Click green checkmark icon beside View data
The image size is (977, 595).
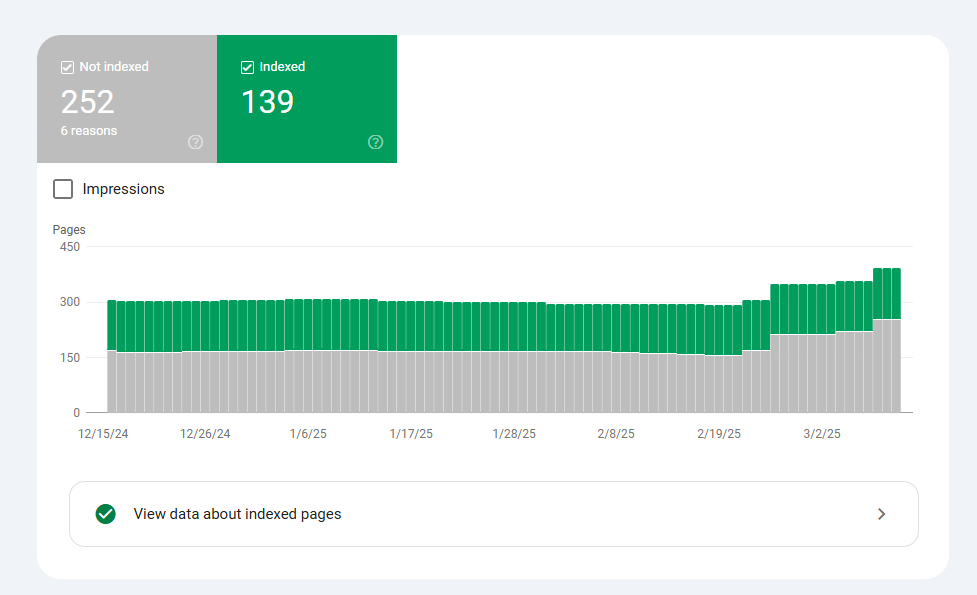click(x=105, y=514)
